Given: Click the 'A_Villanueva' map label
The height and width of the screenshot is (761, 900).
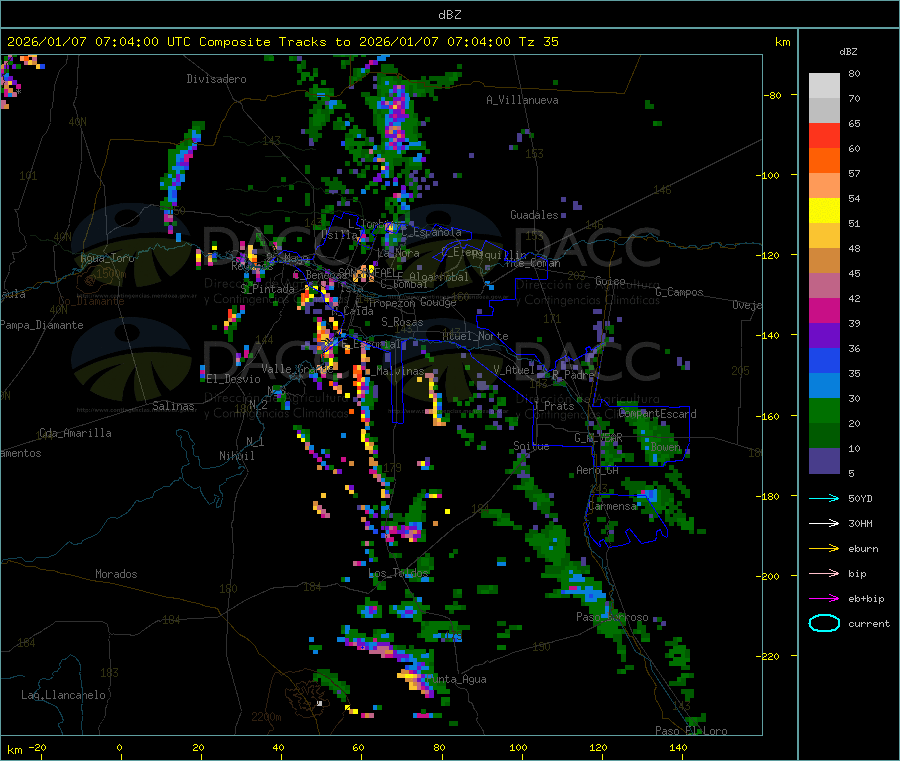Looking at the screenshot, I should coord(522,100).
